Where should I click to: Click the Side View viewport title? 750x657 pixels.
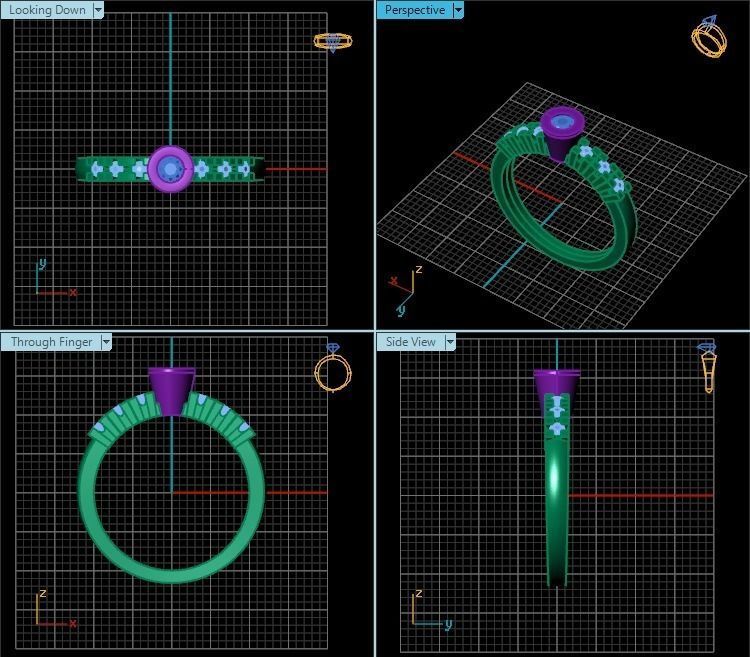coord(410,342)
